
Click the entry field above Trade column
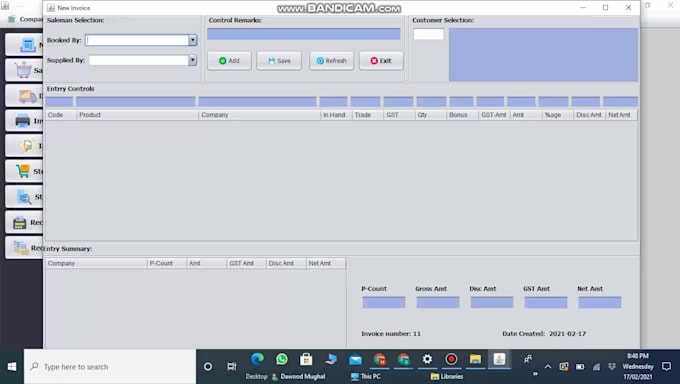(366, 102)
